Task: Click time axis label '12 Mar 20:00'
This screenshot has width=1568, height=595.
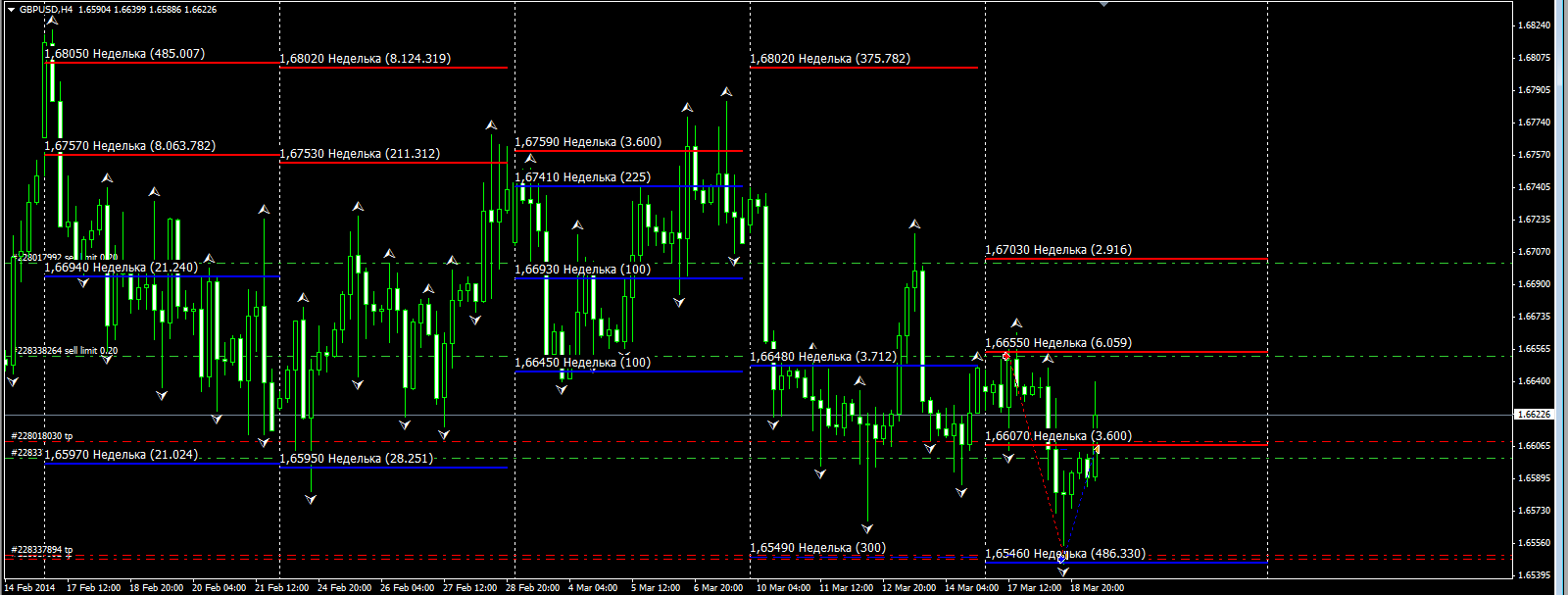Action: pyautogui.click(x=909, y=588)
